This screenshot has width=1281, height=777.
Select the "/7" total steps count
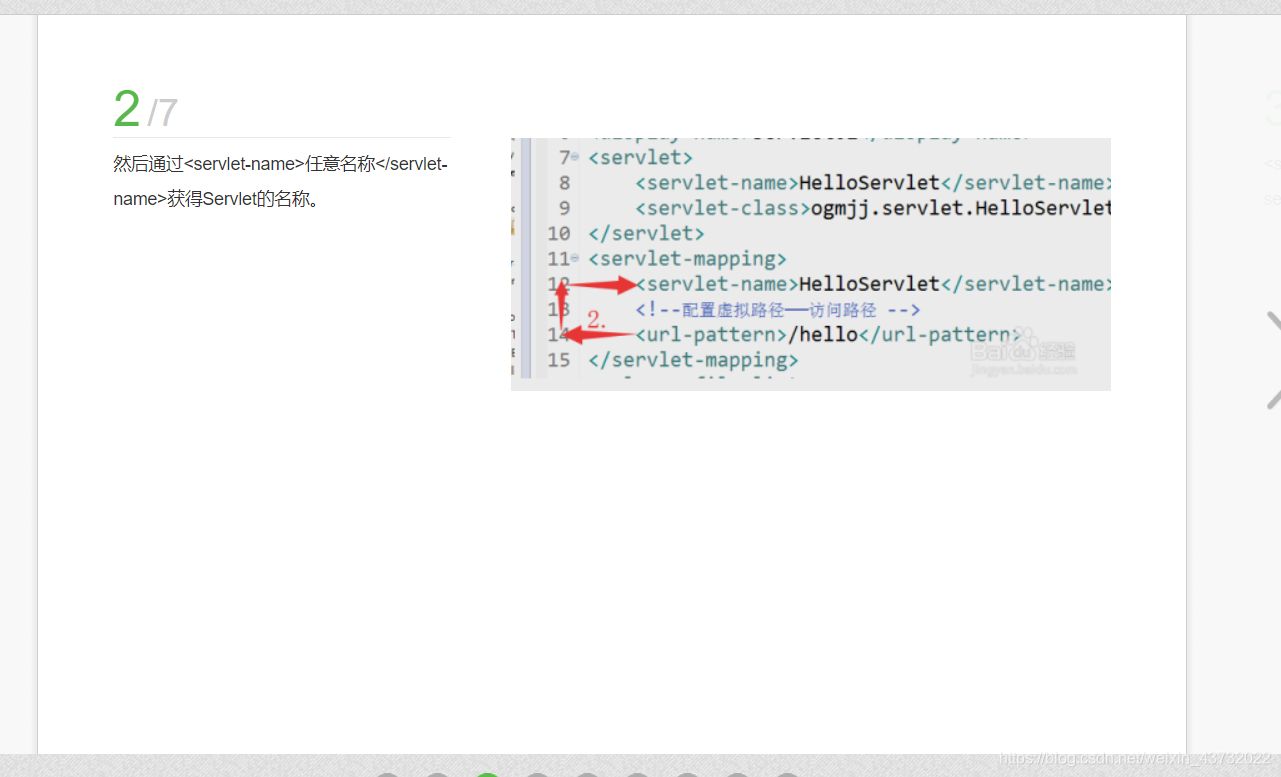coord(162,113)
